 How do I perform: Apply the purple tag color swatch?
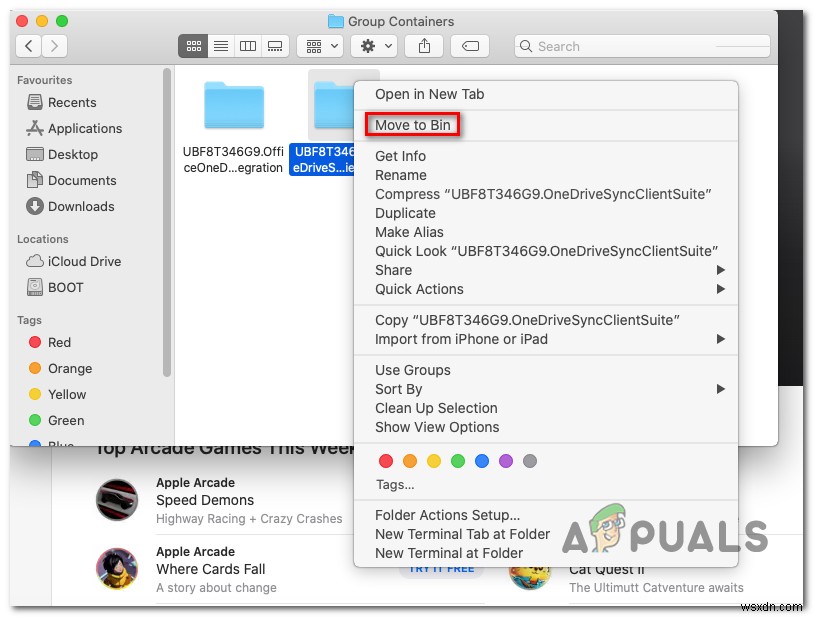506,461
